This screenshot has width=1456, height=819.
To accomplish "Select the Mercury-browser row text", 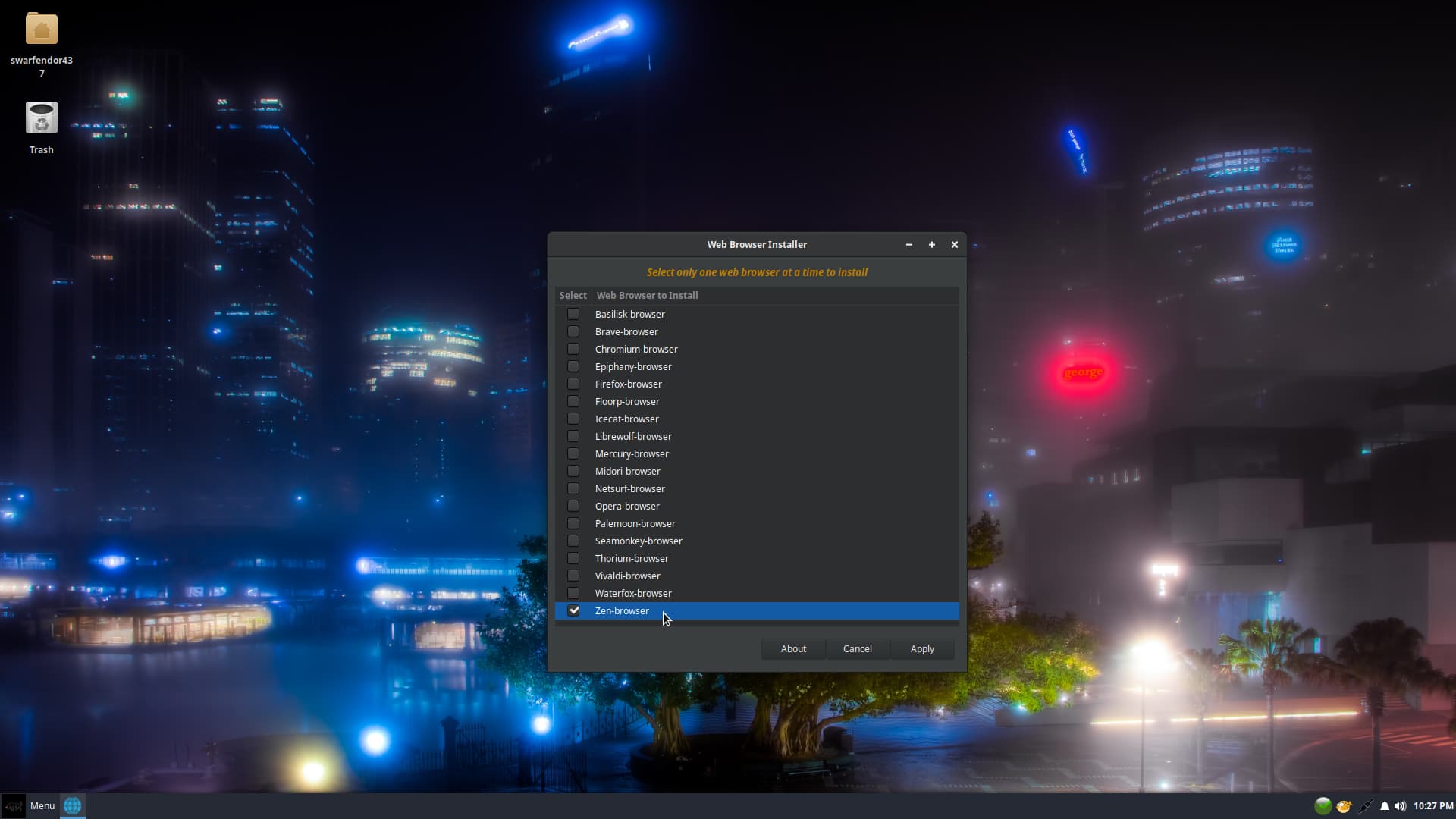I will coord(632,453).
